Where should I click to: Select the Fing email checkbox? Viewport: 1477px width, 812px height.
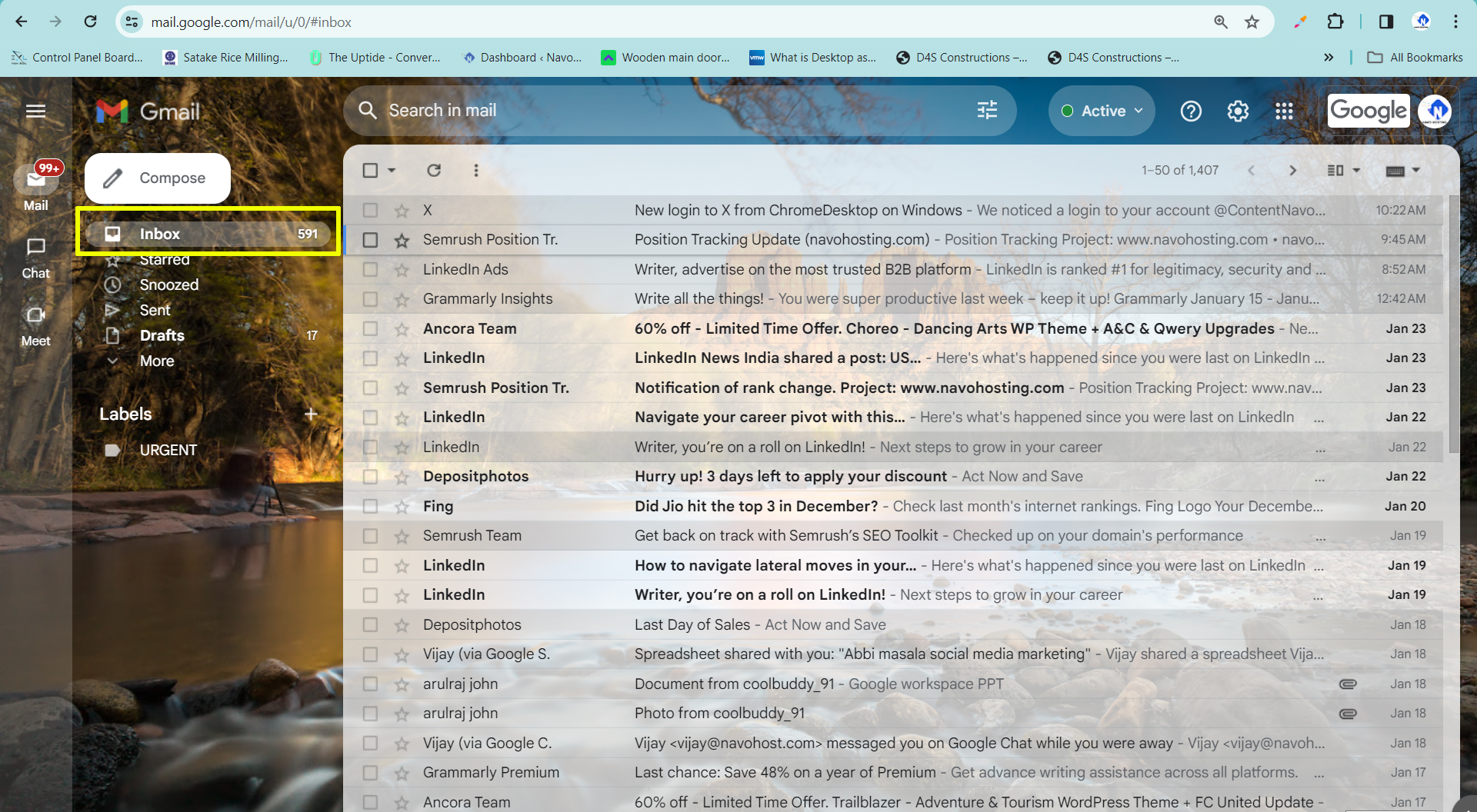370,506
